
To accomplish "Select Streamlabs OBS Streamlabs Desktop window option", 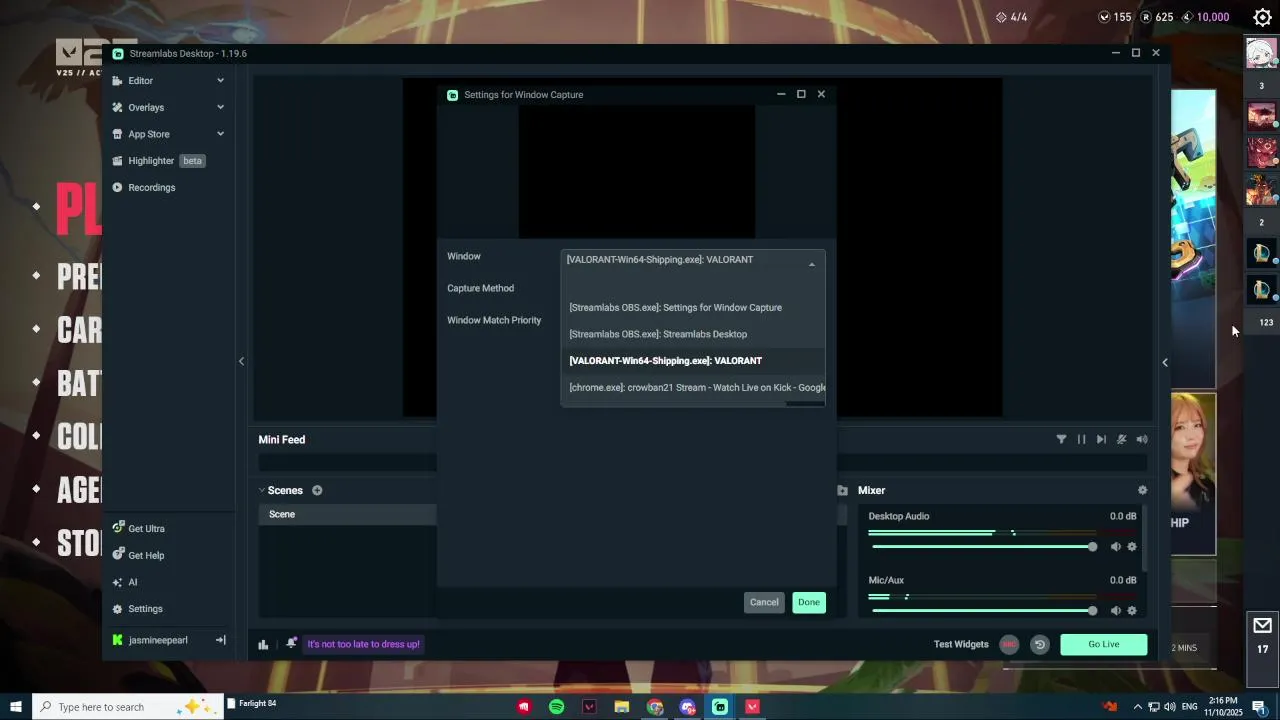I will (x=692, y=334).
